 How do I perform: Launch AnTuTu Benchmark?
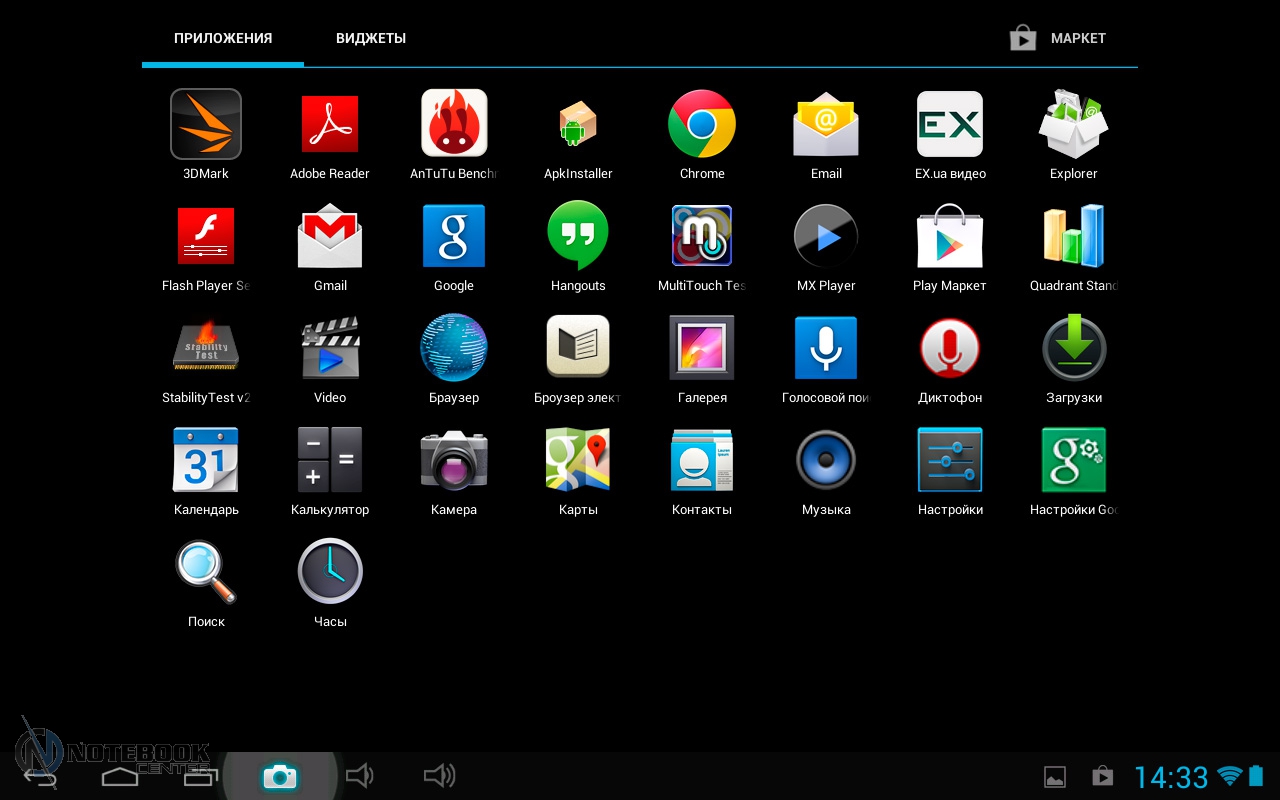point(454,125)
